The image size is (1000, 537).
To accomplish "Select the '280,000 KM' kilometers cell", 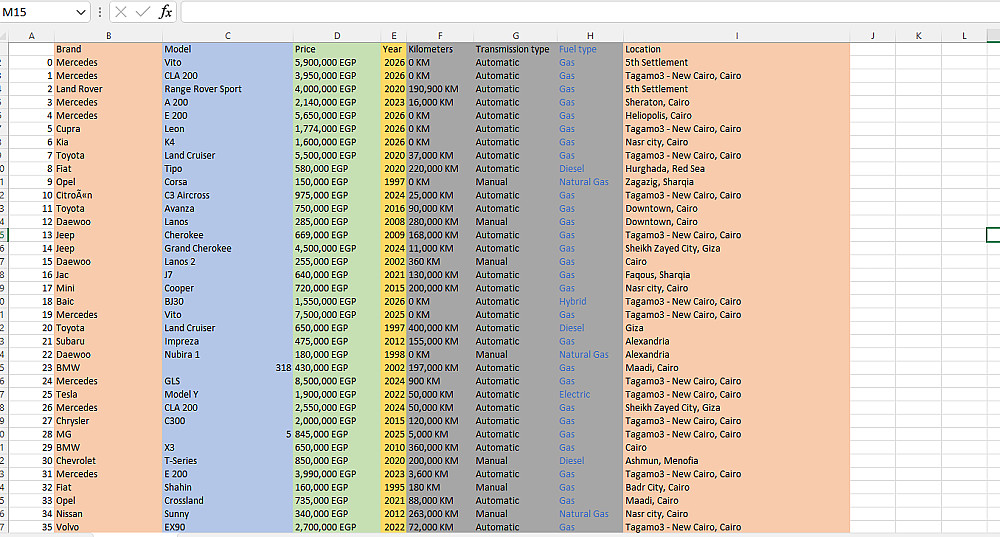I will pyautogui.click(x=440, y=222).
